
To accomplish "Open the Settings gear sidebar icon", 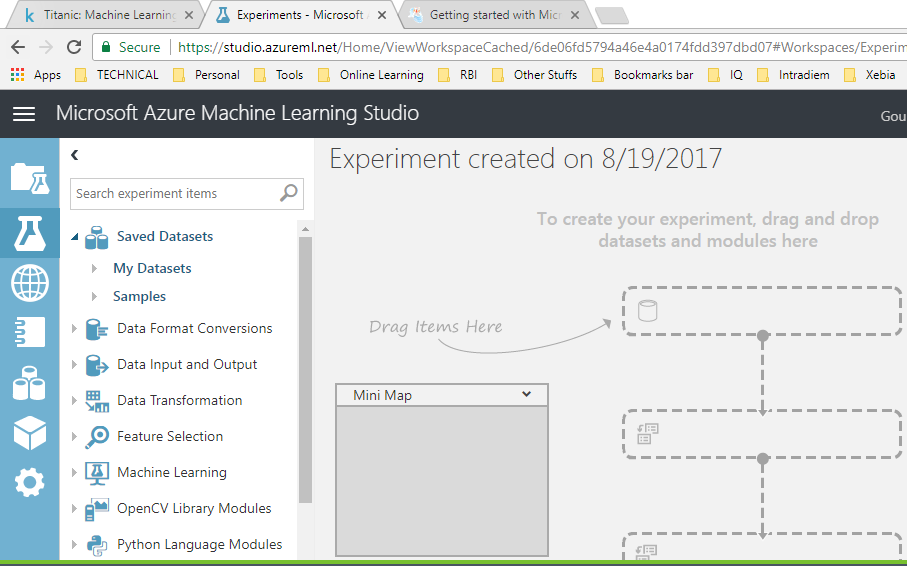I will (x=29, y=484).
